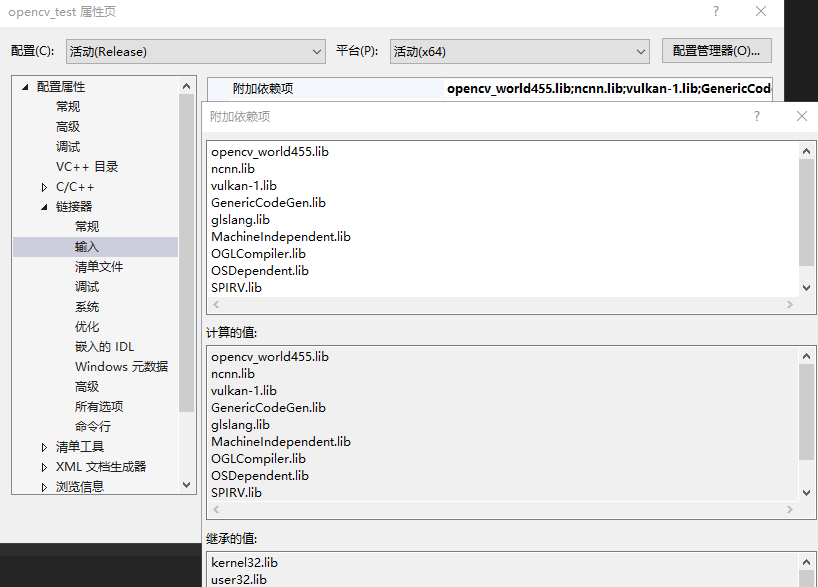
Task: Close the opencv_test 属性页 window
Action: (x=761, y=11)
